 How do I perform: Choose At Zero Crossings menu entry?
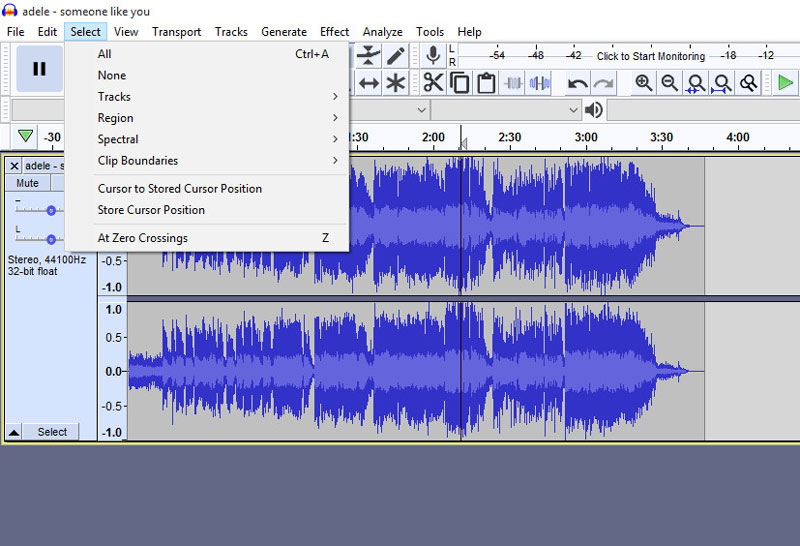coord(143,238)
